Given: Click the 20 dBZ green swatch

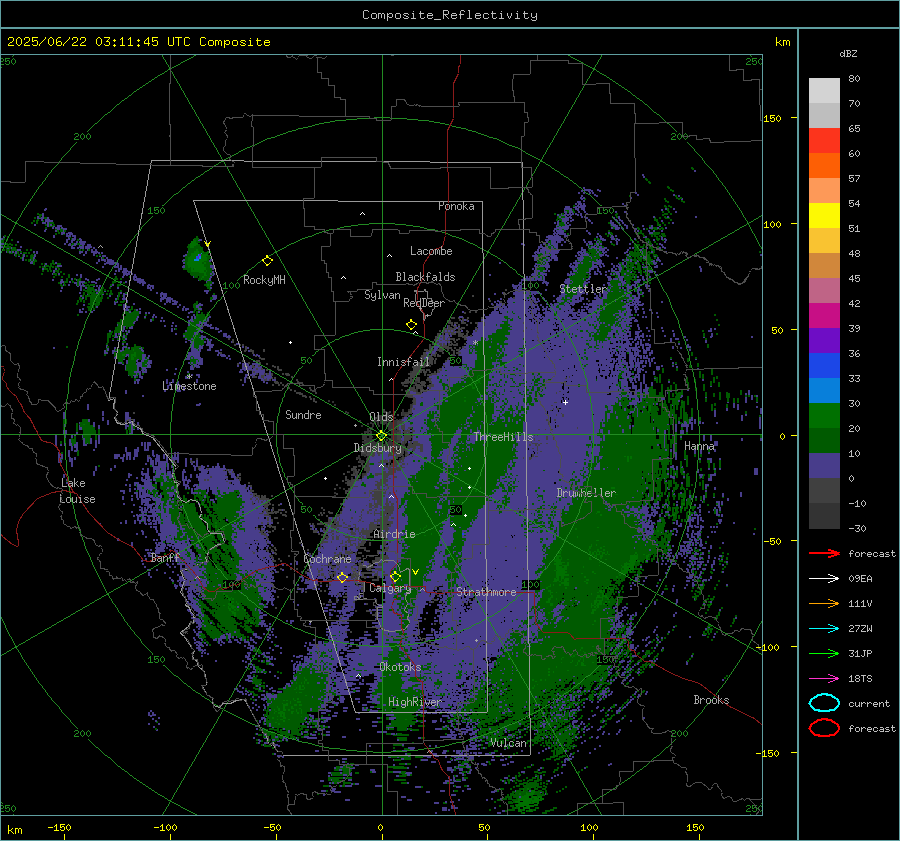Looking at the screenshot, I should [824, 416].
